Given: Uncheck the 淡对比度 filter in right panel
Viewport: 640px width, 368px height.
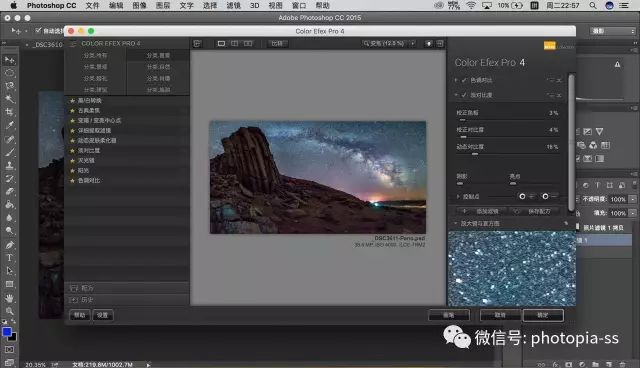Looking at the screenshot, I should 464,95.
